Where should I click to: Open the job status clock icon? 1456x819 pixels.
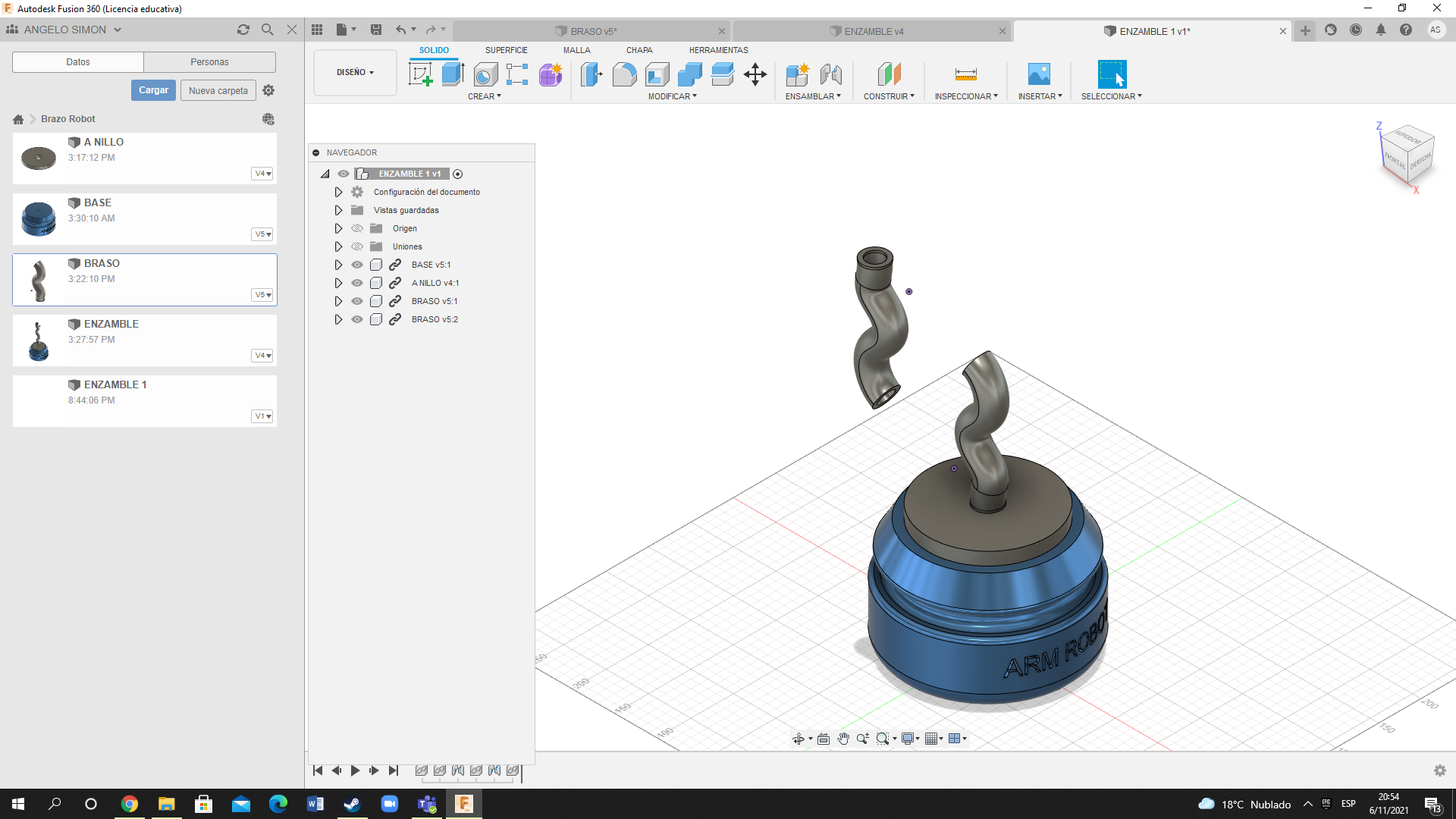click(x=1356, y=30)
